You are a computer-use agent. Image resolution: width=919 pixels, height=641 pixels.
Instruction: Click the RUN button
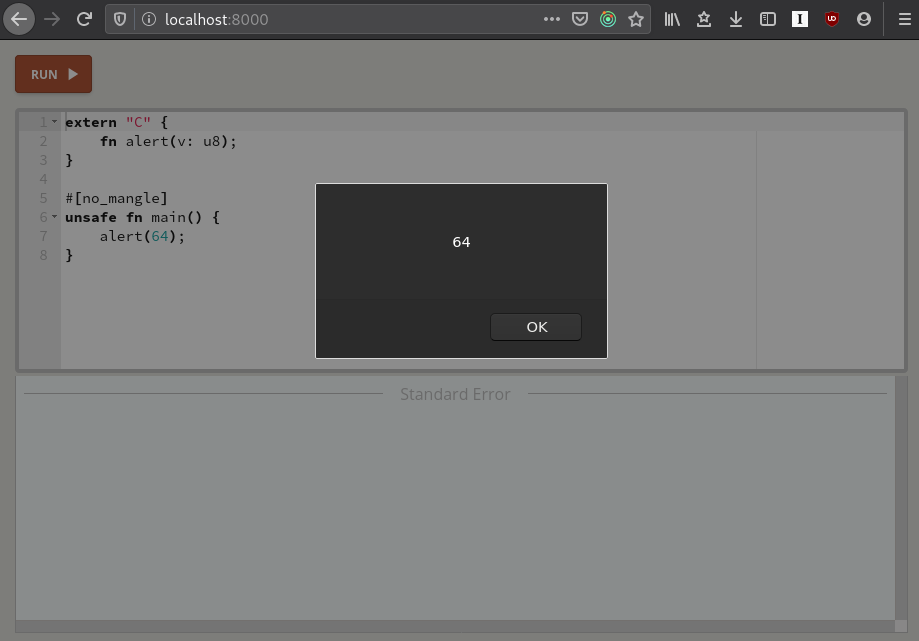(x=53, y=74)
